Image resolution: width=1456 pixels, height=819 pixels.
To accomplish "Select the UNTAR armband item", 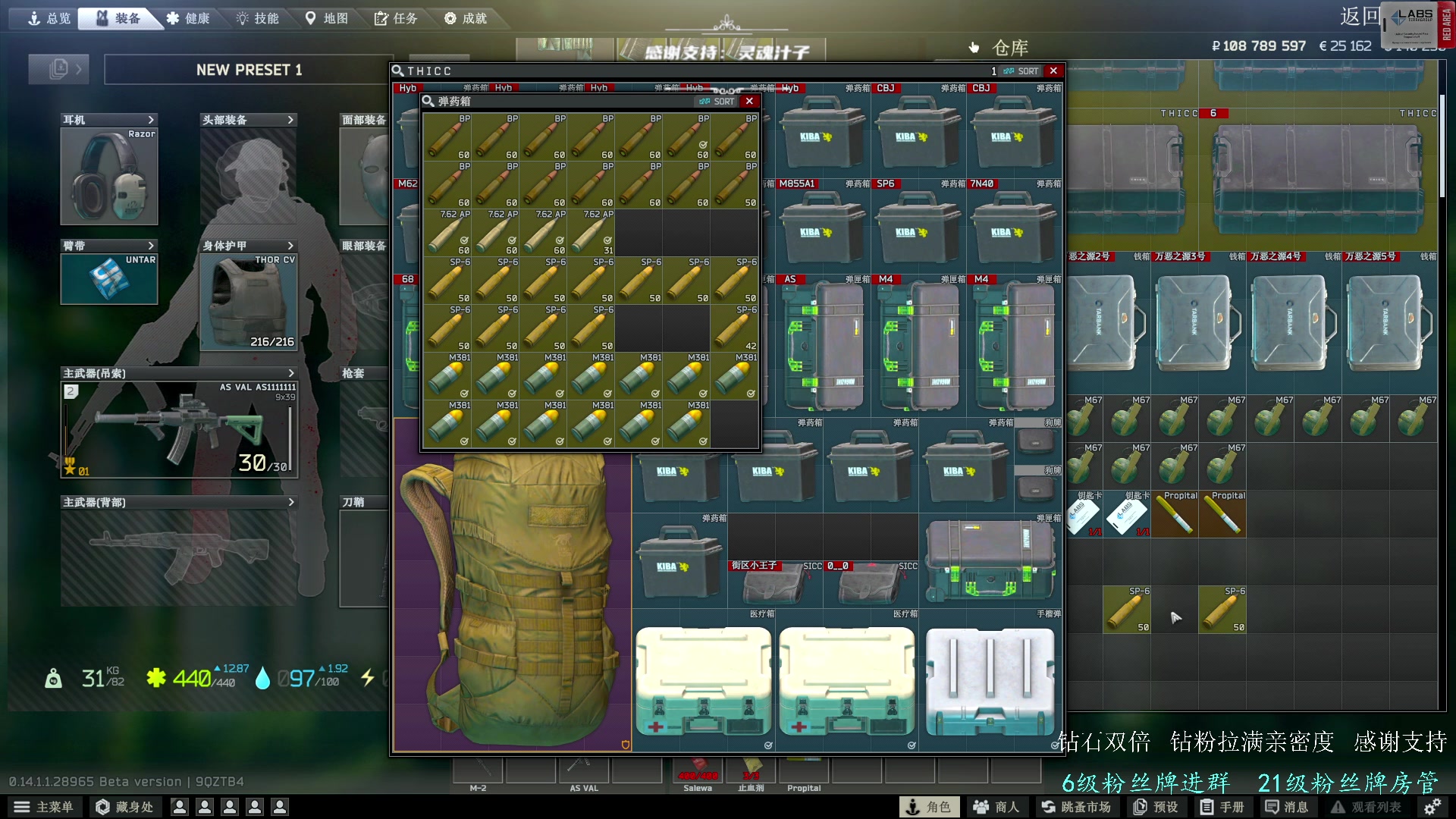I will click(x=109, y=278).
